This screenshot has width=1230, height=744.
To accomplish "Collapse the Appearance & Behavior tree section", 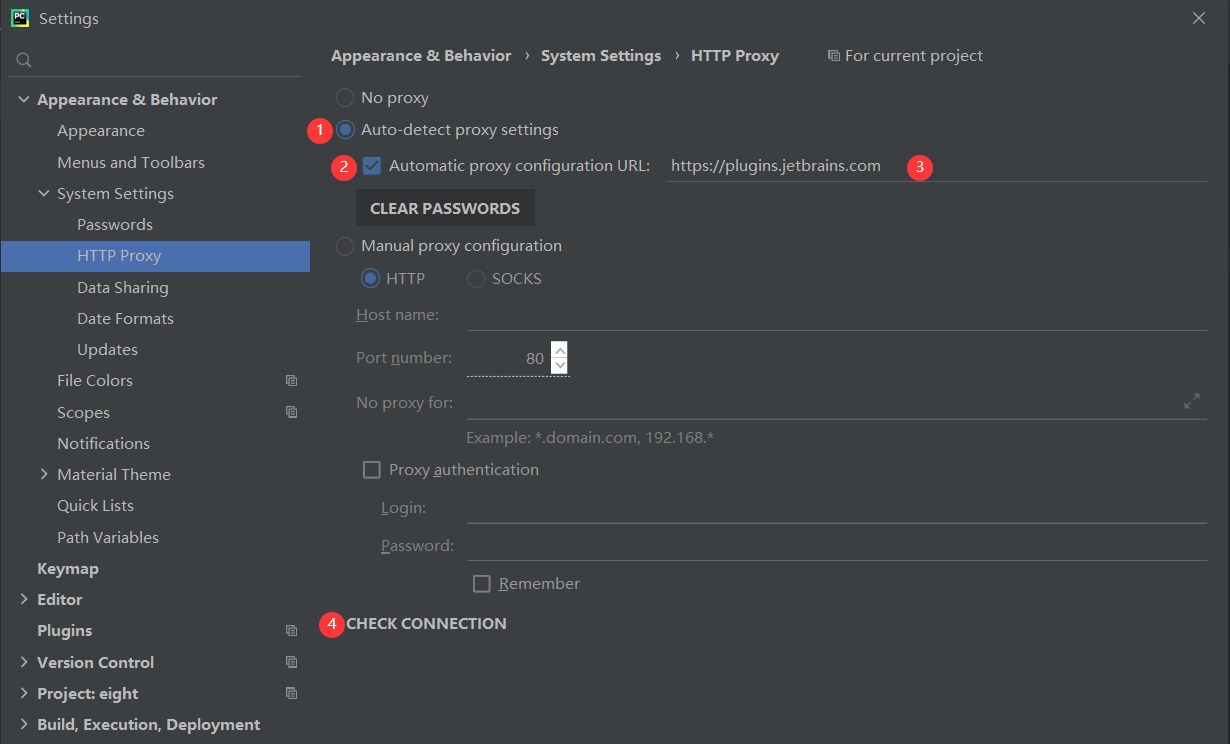I will pyautogui.click(x=23, y=99).
